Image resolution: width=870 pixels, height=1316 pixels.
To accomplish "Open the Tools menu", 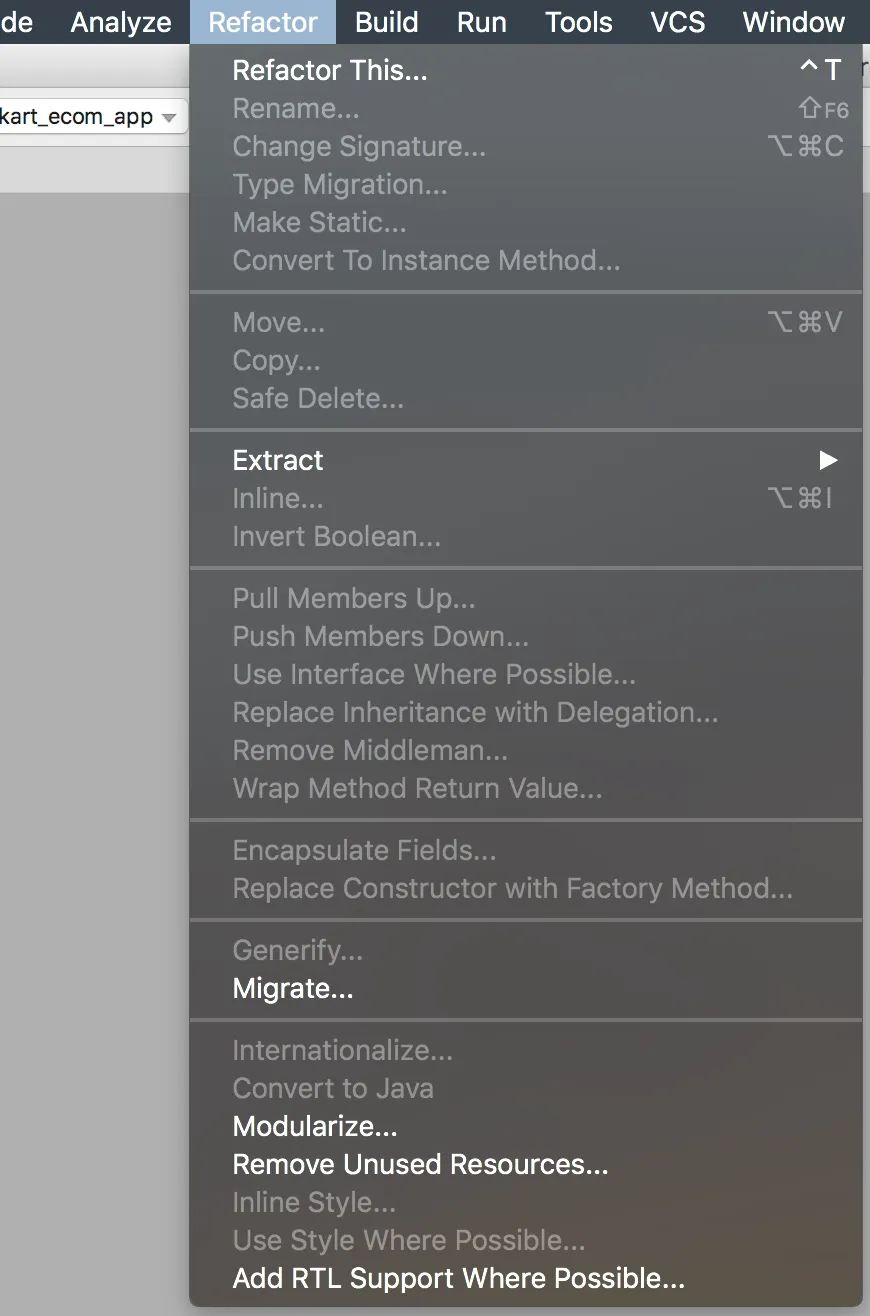I will [x=578, y=22].
